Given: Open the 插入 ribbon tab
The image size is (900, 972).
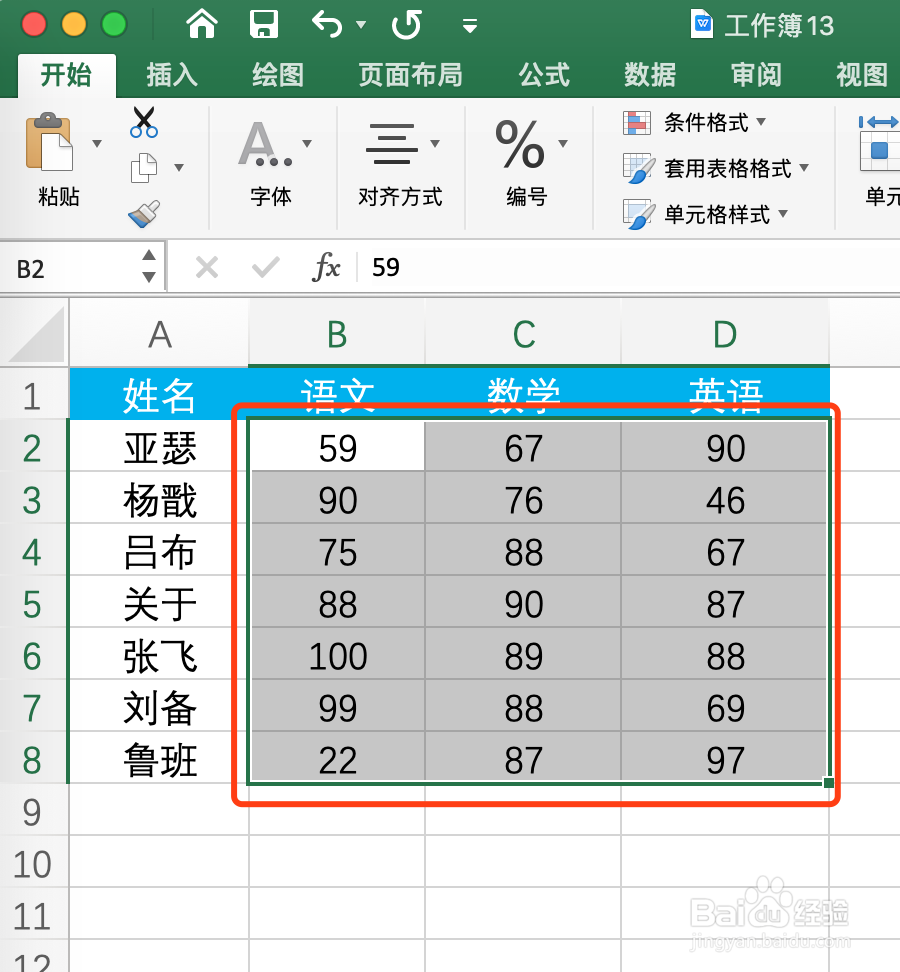Looking at the screenshot, I should [x=171, y=75].
